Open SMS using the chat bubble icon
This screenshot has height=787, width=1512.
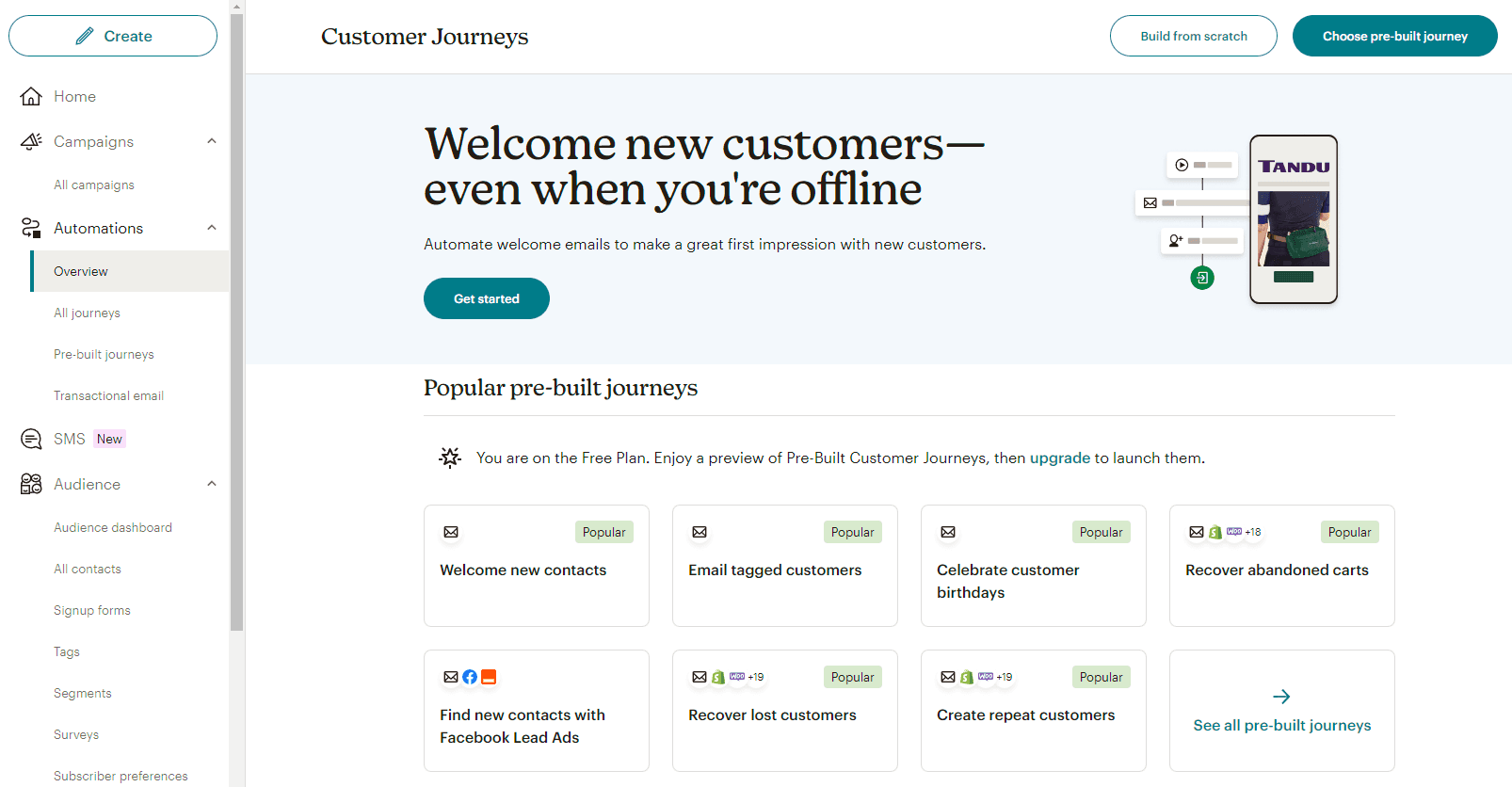pyautogui.click(x=31, y=439)
